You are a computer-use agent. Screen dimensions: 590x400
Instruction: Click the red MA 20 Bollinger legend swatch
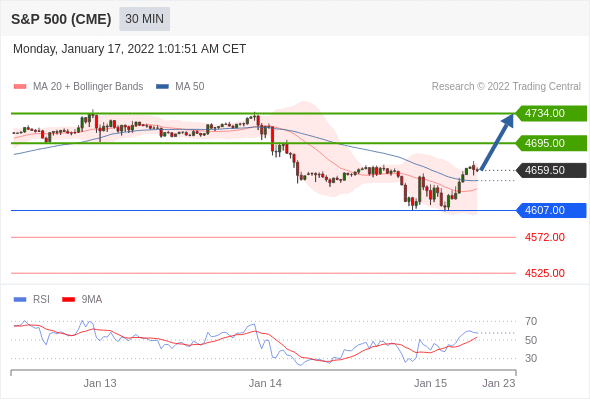point(20,87)
